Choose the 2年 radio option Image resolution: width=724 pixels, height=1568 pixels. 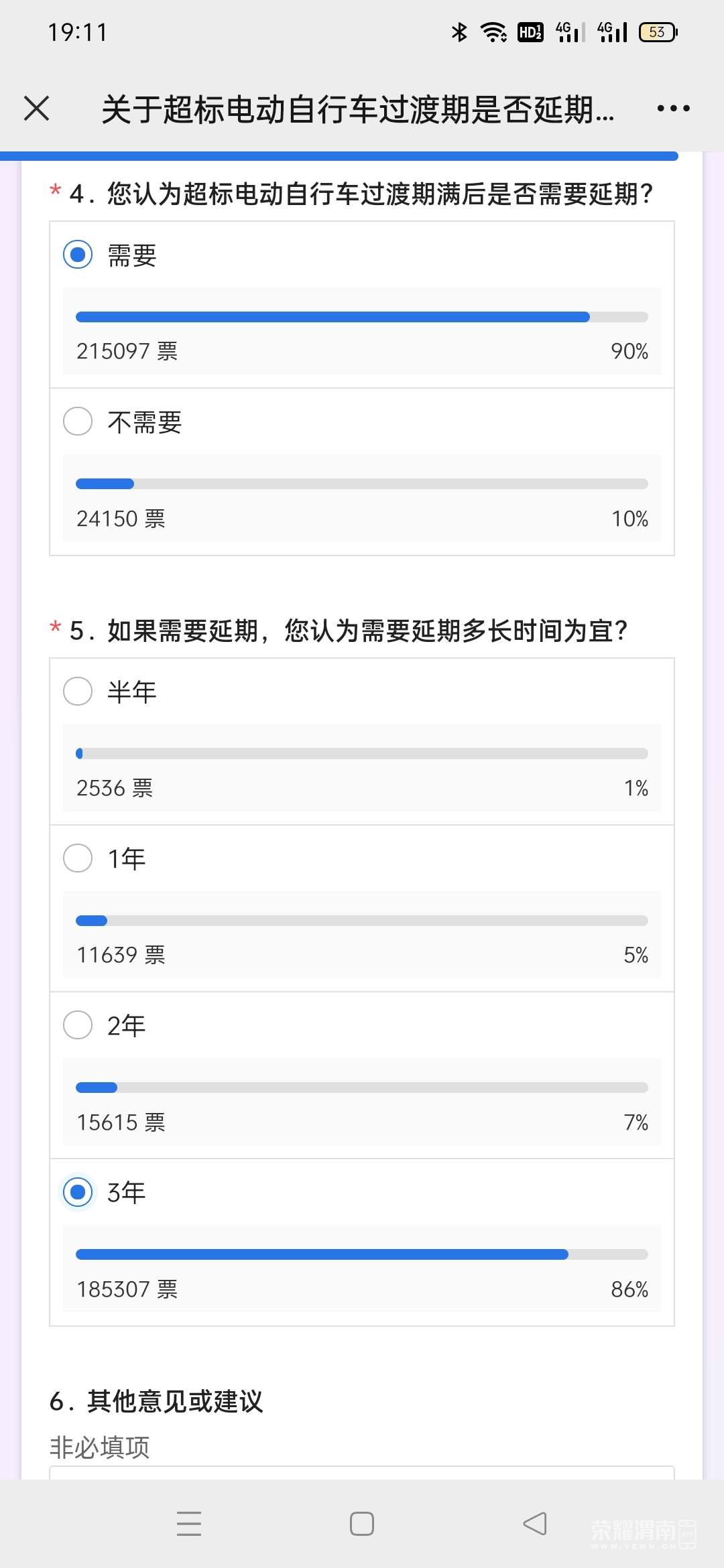coord(78,1025)
